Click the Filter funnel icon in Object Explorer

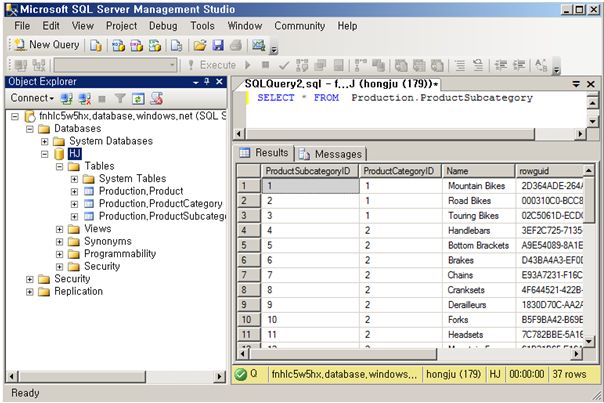coord(120,99)
